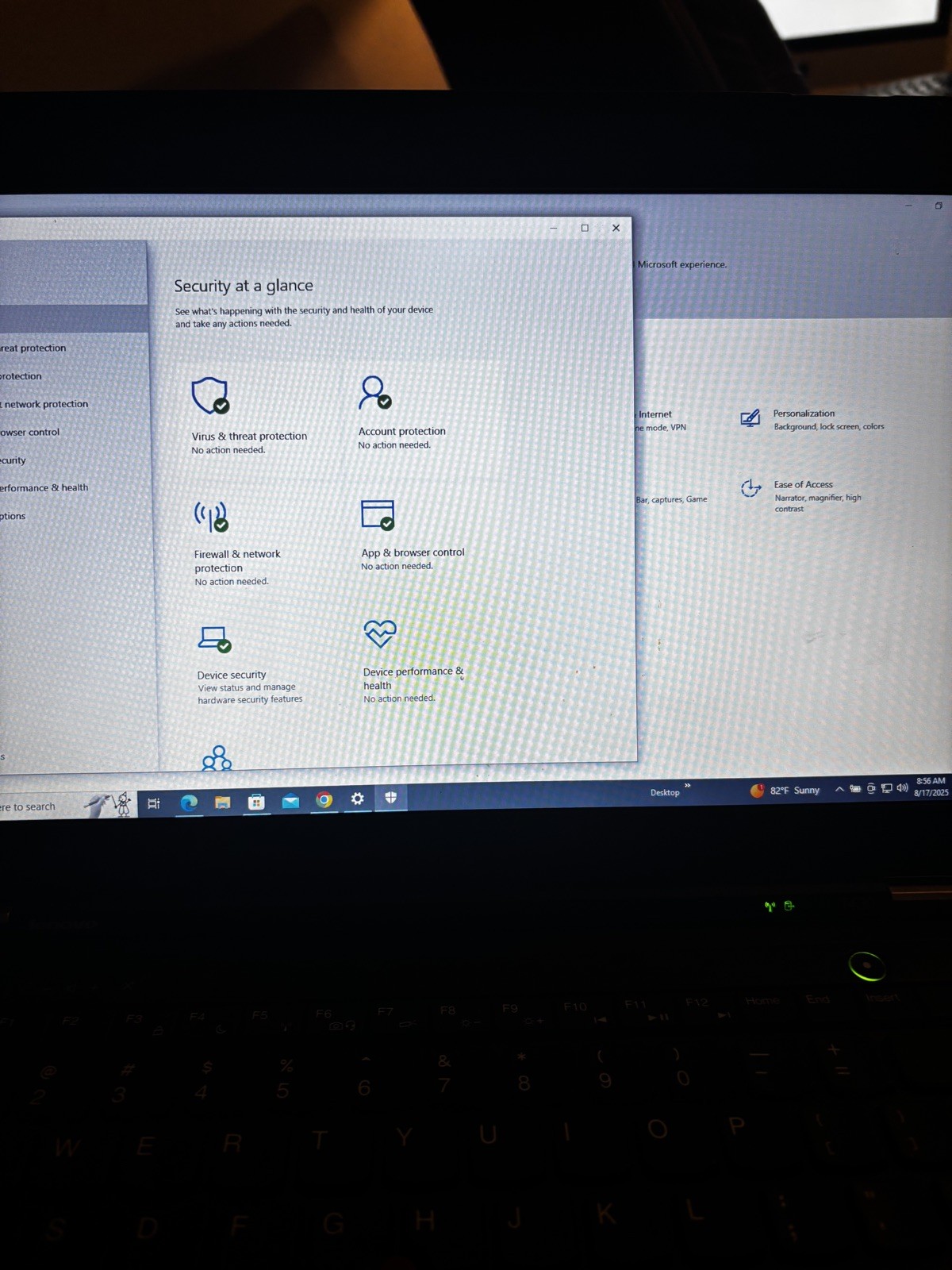Open the clock showing 8:56 AM

pyautogui.click(x=931, y=787)
